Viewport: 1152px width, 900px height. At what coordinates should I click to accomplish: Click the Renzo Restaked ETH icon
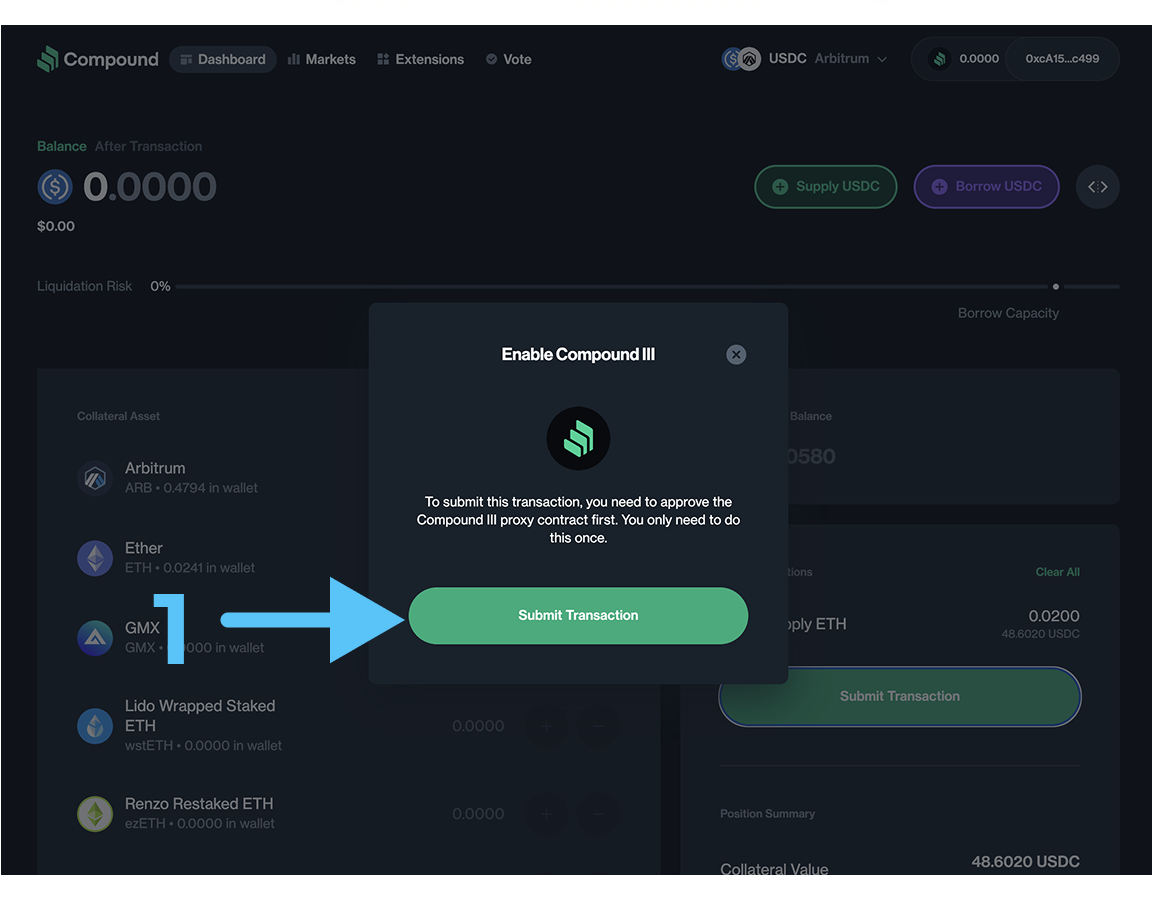point(95,814)
